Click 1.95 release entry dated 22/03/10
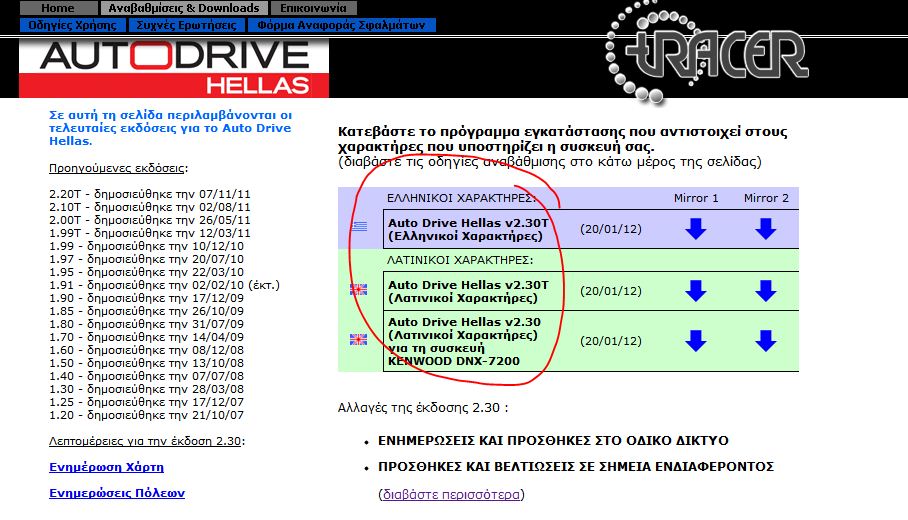Screen dimensions: 908x520 pos(146,272)
